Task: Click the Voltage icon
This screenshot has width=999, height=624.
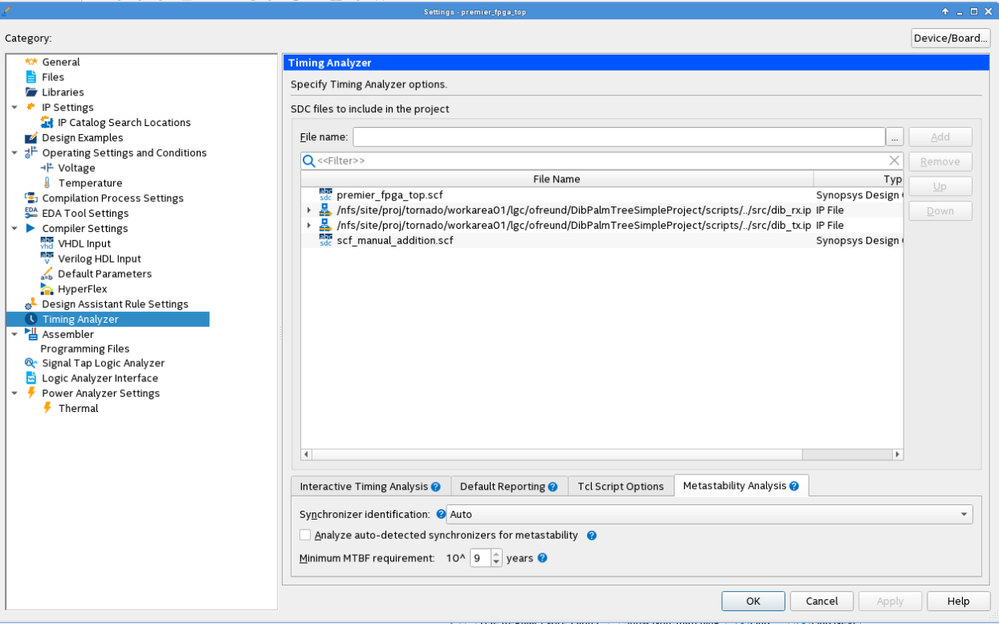Action: pyautogui.click(x=47, y=168)
